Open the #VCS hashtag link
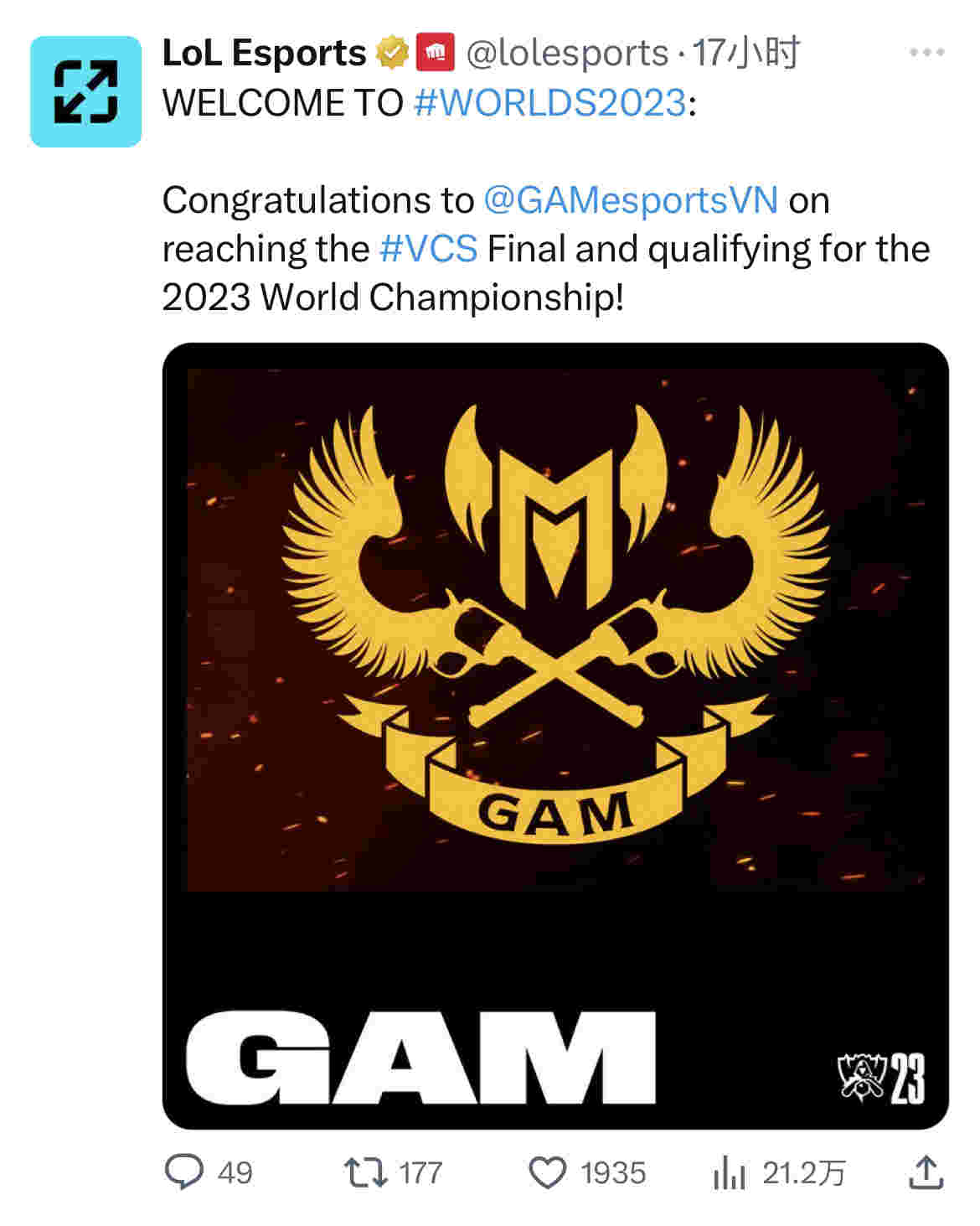 tap(428, 249)
